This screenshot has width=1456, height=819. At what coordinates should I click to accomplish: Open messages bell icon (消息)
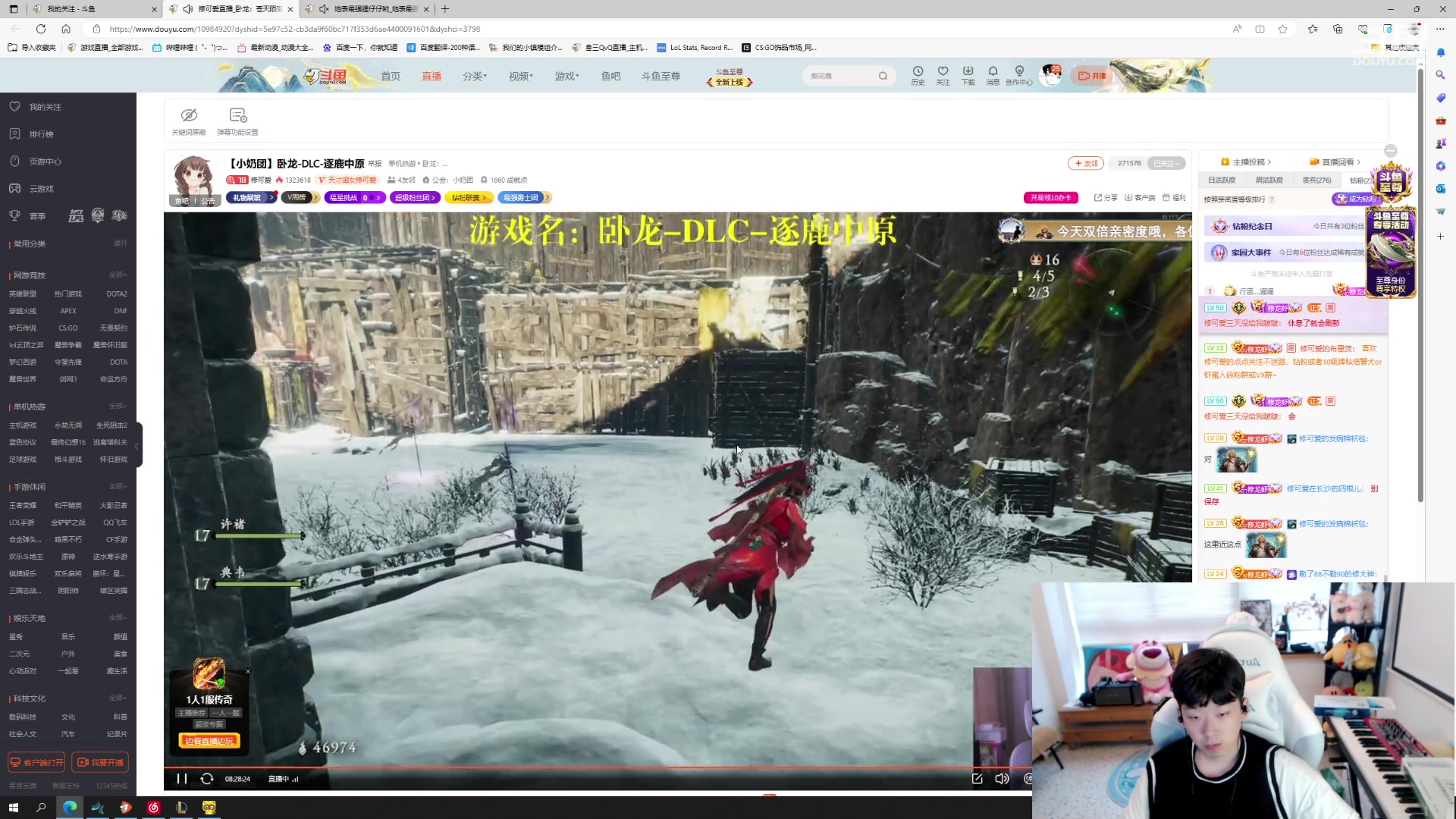(993, 71)
